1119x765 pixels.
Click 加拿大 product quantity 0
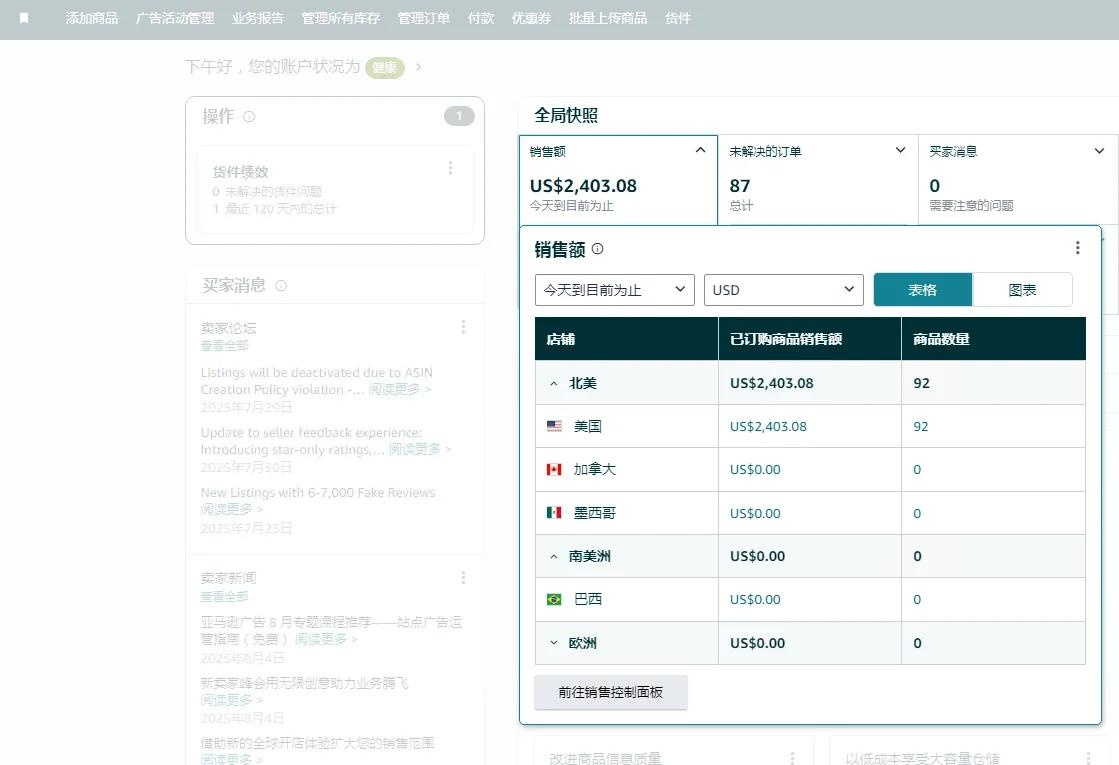[917, 470]
